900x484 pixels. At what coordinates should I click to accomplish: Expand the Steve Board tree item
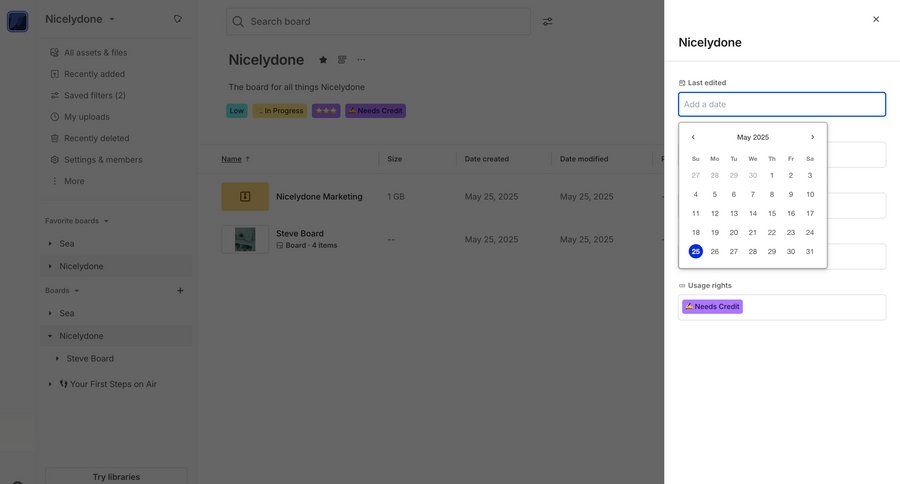tap(57, 359)
